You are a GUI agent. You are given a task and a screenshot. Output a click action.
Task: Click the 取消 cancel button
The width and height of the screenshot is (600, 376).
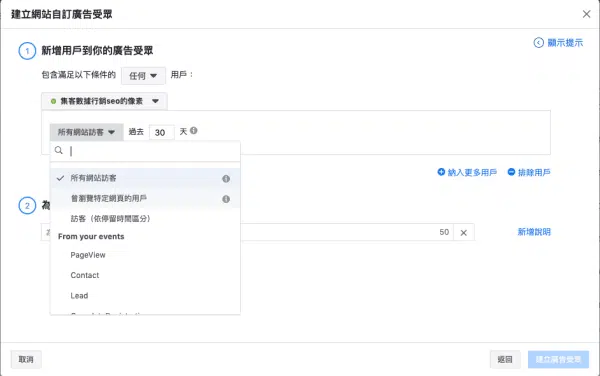click(26, 360)
